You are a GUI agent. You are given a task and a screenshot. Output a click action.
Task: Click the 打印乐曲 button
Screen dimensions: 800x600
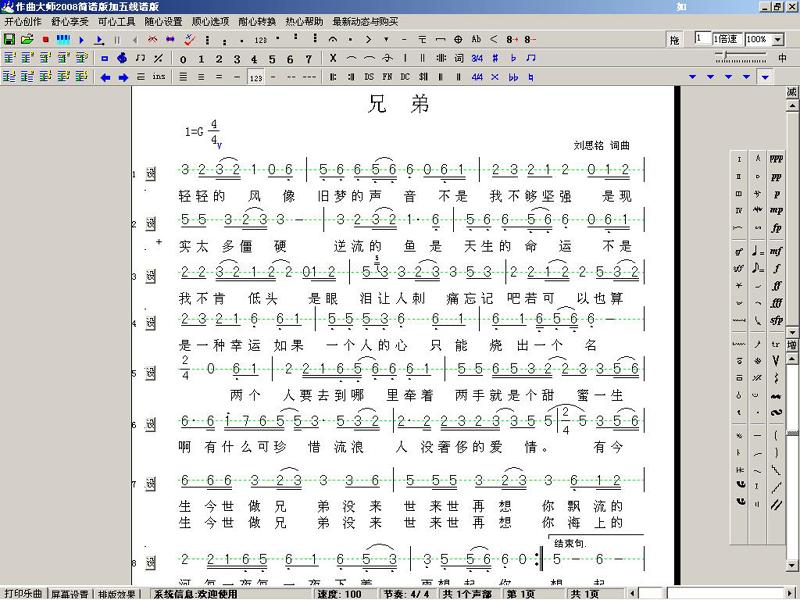click(x=23, y=594)
